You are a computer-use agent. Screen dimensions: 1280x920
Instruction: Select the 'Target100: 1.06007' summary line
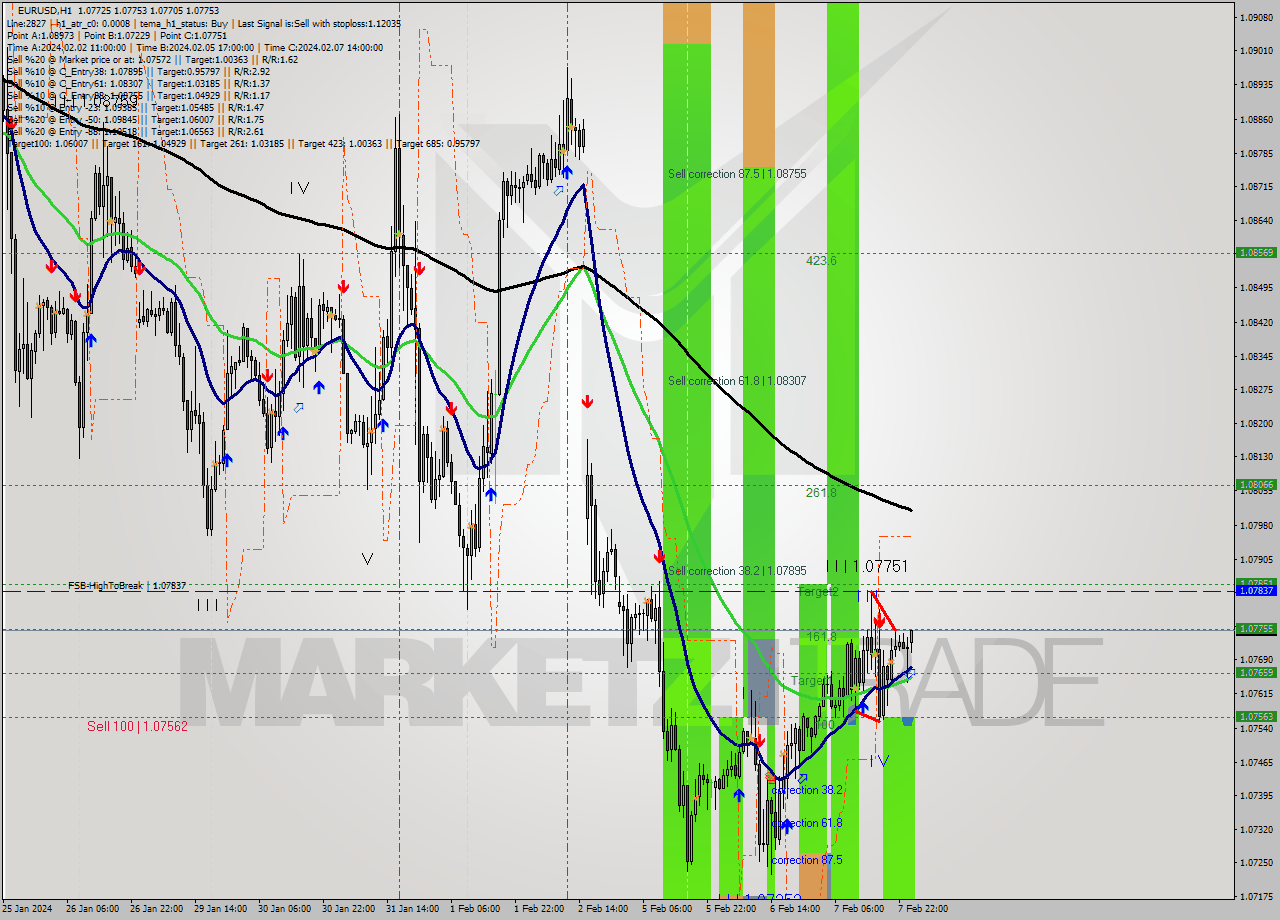click(243, 143)
